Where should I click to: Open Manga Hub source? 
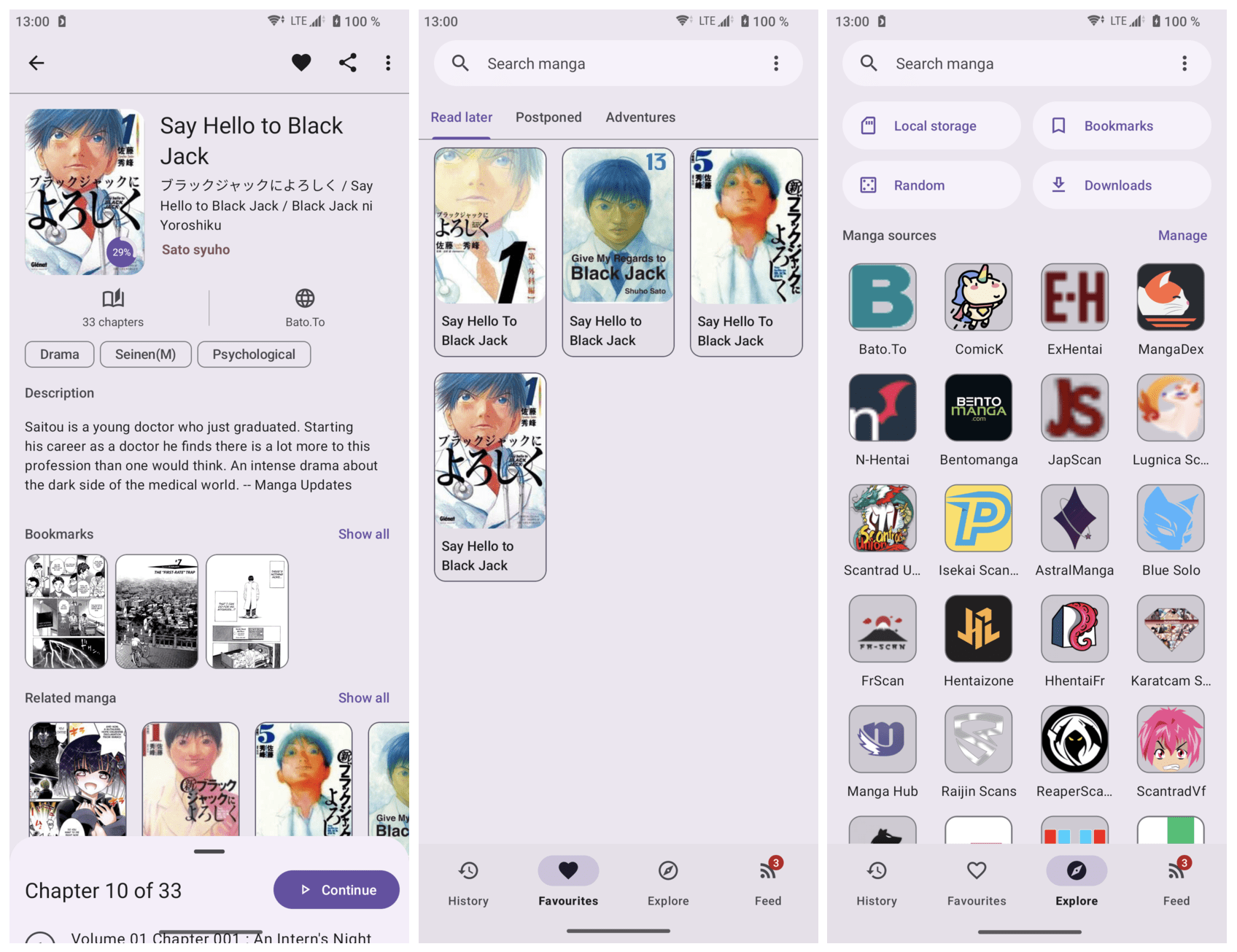click(x=883, y=751)
